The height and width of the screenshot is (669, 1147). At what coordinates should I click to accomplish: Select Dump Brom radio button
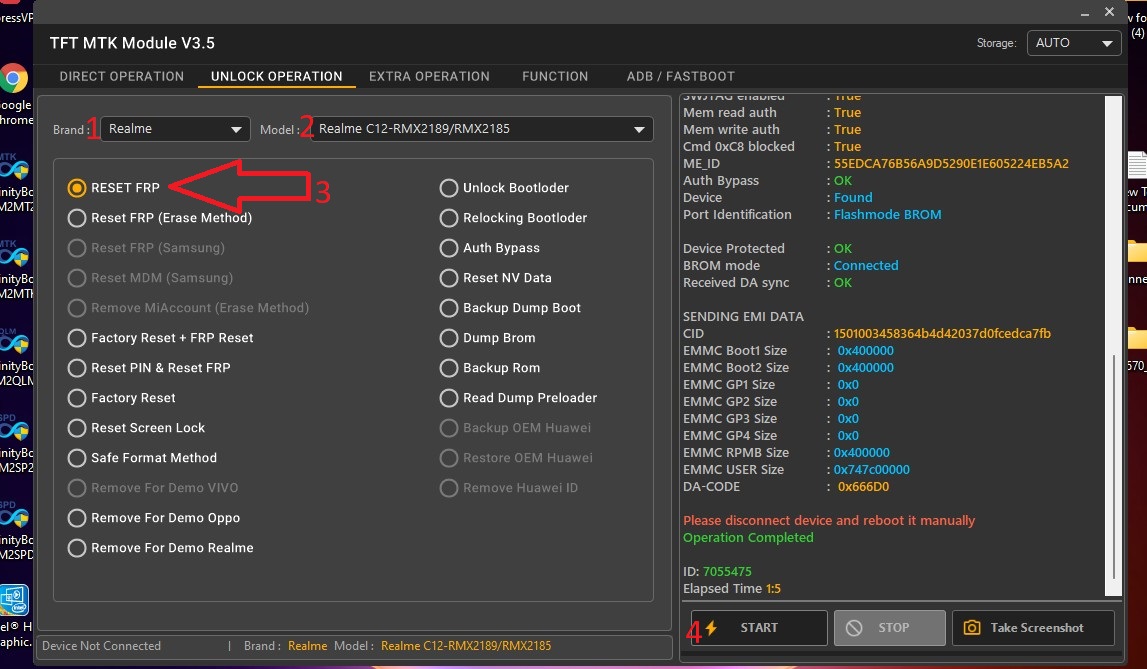coord(448,338)
